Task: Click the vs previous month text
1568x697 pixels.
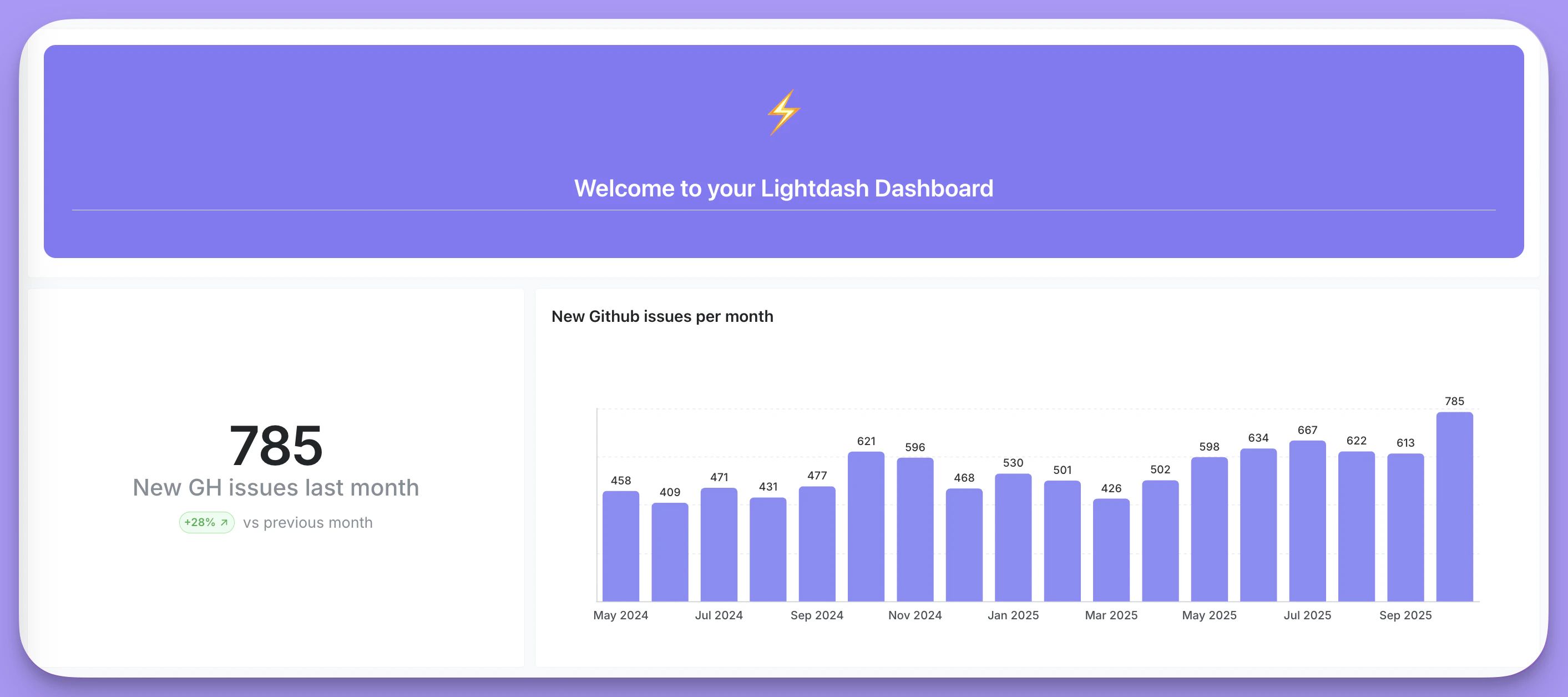Action: click(x=307, y=522)
